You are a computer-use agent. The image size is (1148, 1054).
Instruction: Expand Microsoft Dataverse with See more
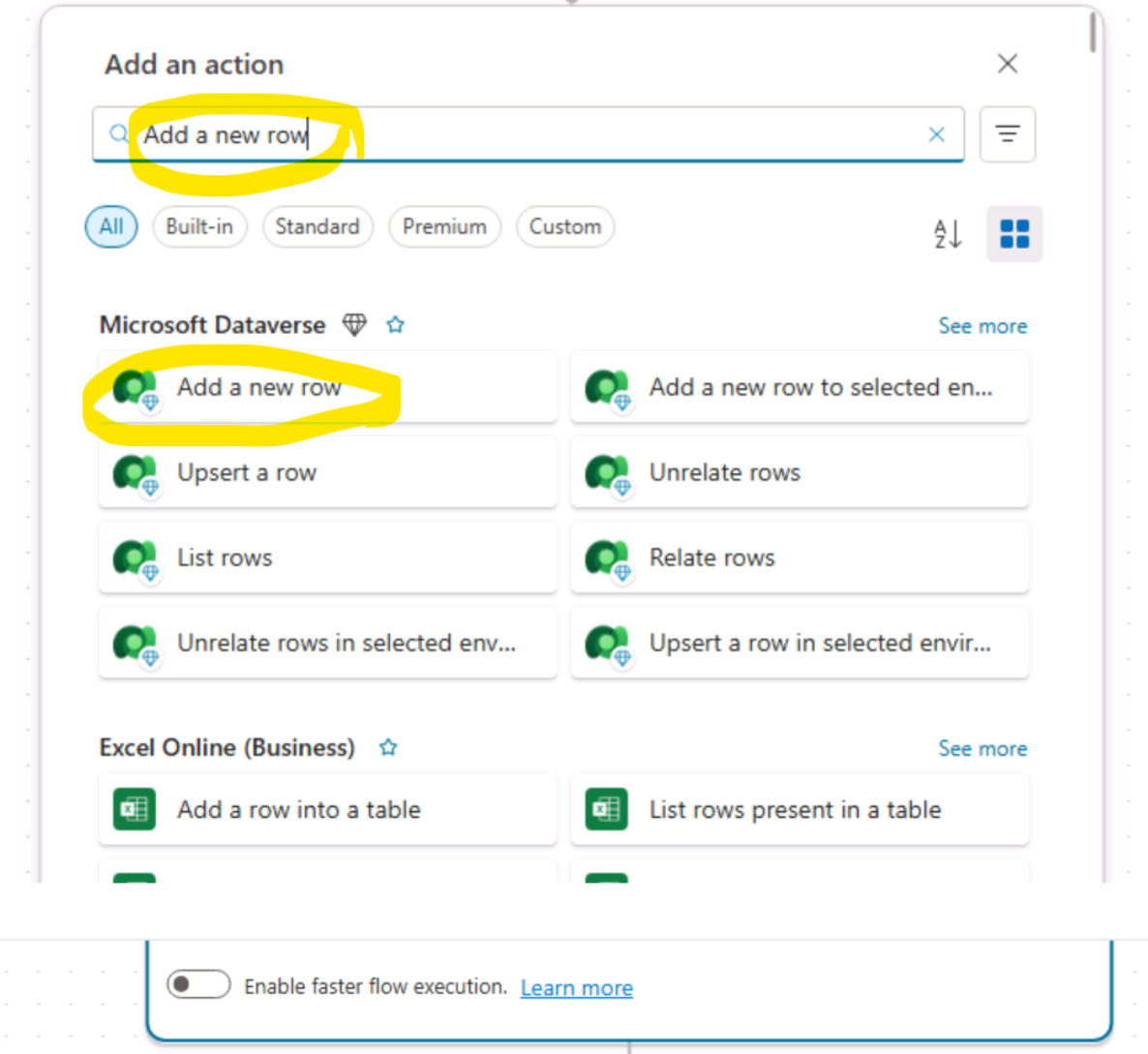coord(982,326)
